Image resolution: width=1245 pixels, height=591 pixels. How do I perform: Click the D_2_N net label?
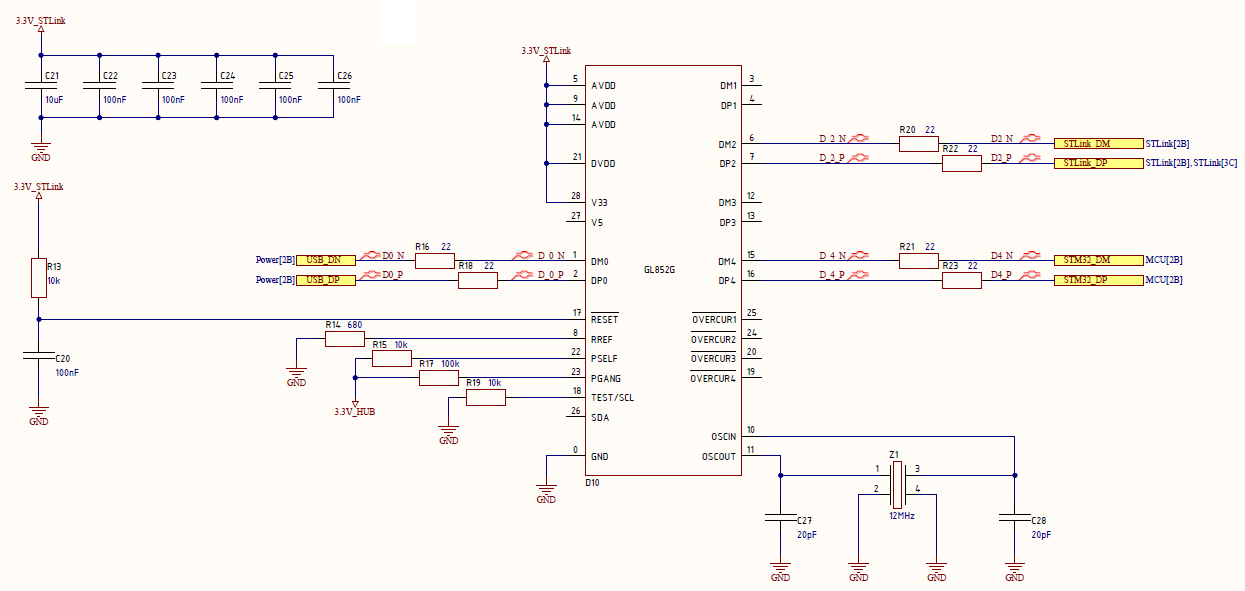point(832,138)
